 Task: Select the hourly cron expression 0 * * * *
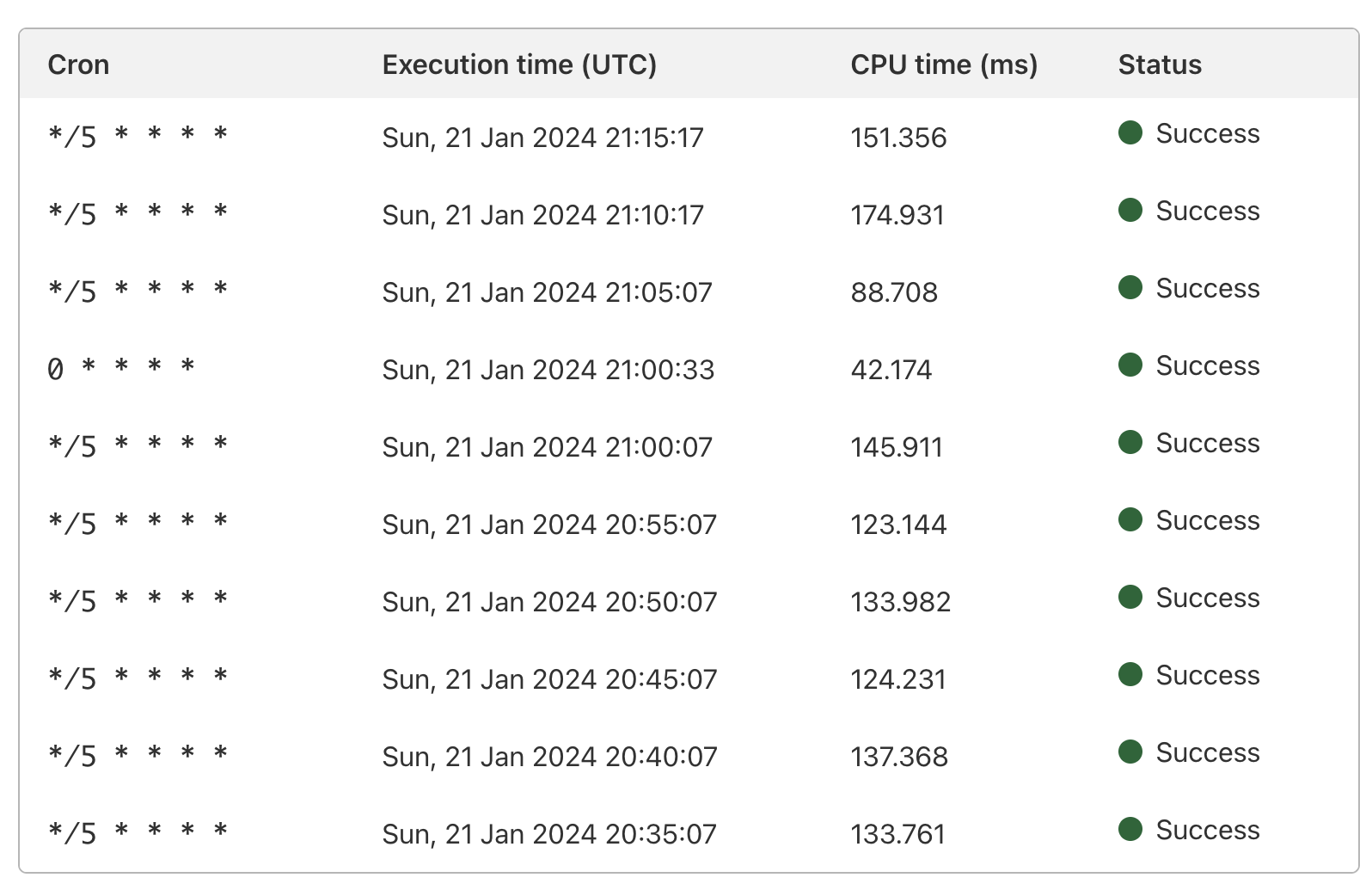tap(121, 369)
